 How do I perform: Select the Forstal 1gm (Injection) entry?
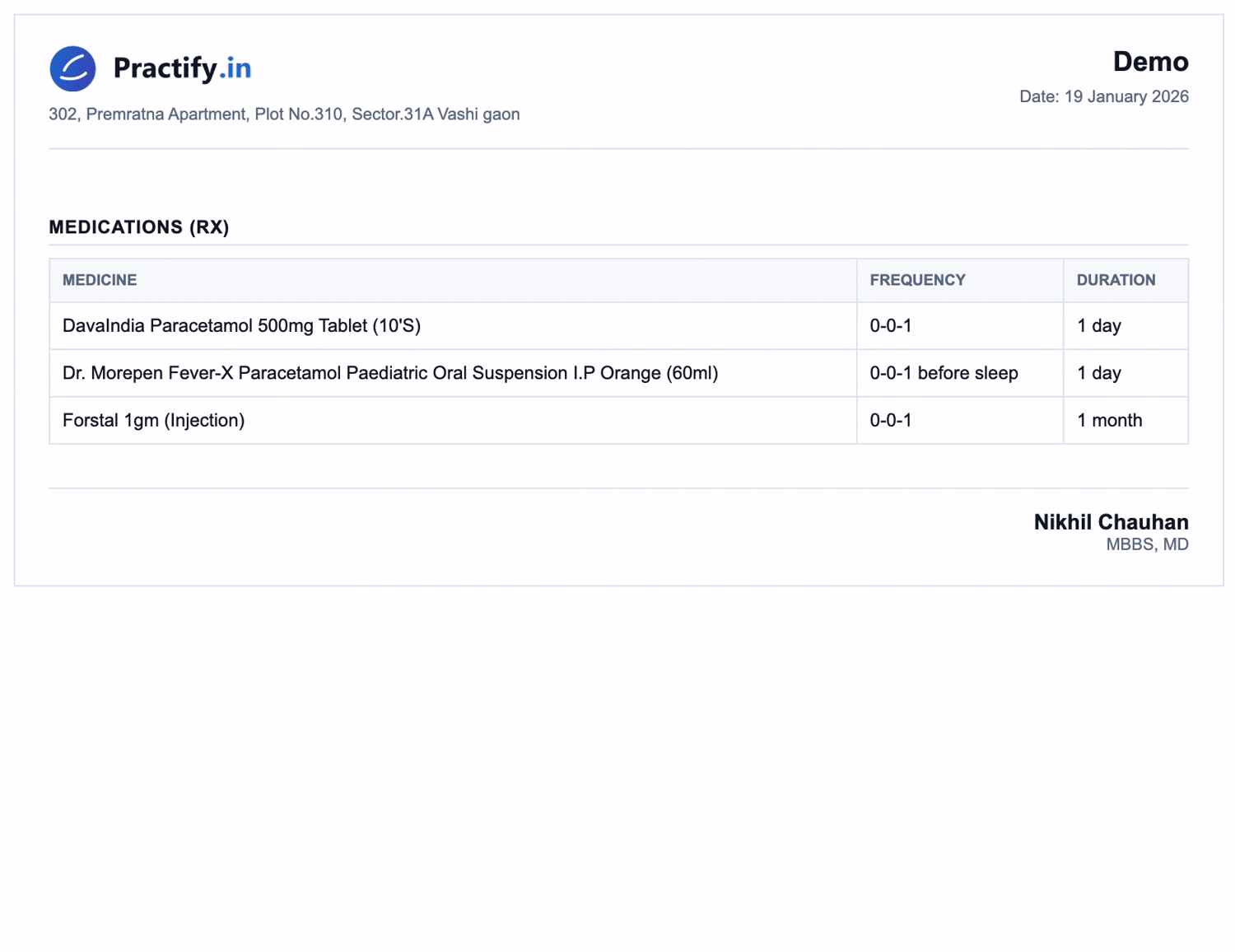tap(153, 421)
